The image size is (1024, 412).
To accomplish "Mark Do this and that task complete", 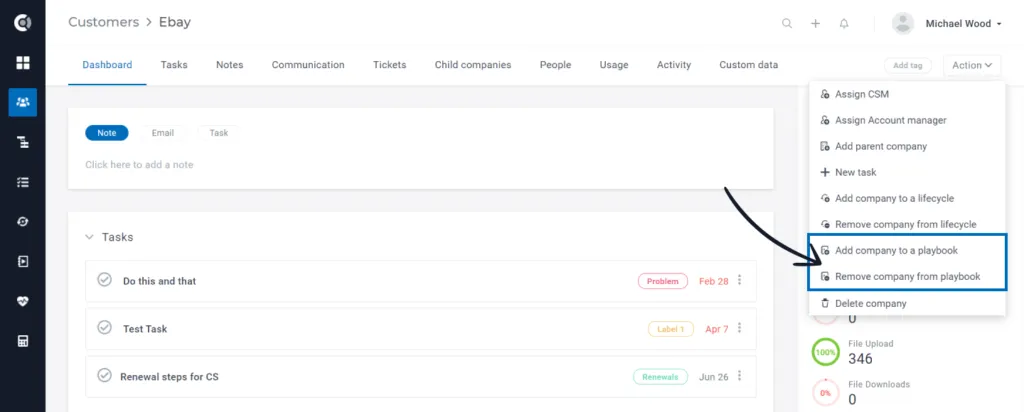I will coord(104,280).
